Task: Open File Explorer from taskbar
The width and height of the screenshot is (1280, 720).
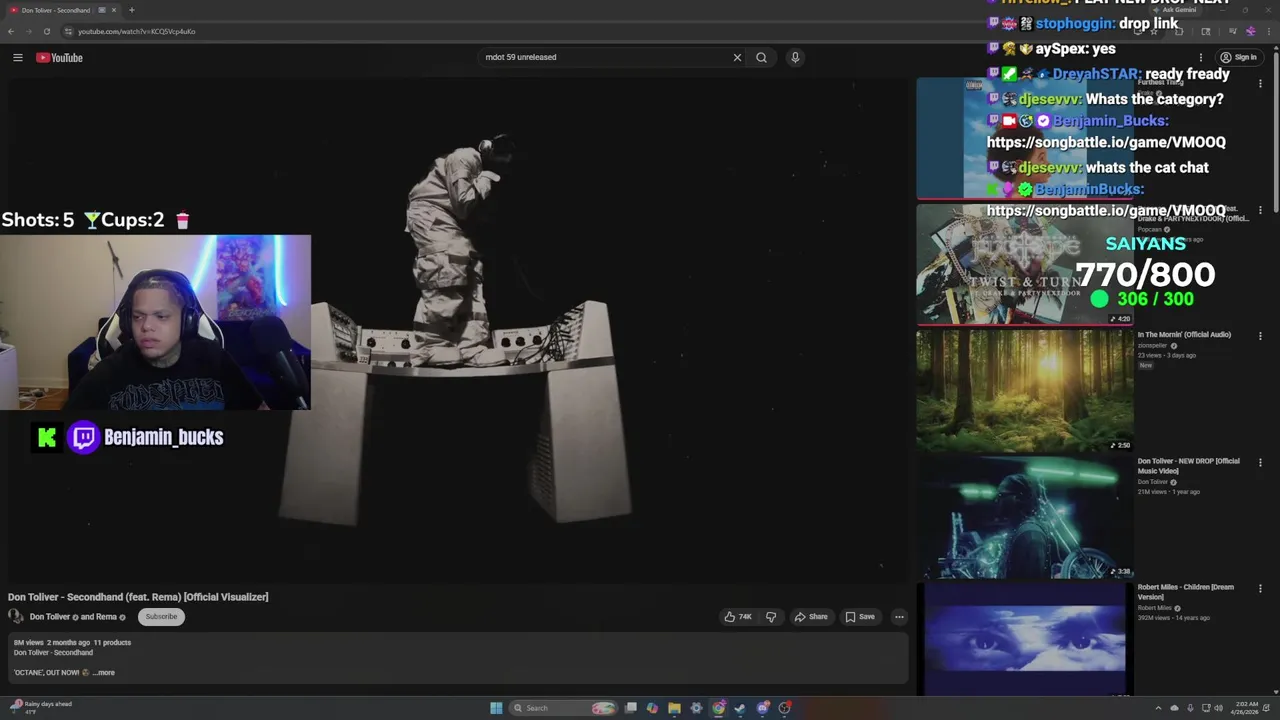Action: (674, 708)
